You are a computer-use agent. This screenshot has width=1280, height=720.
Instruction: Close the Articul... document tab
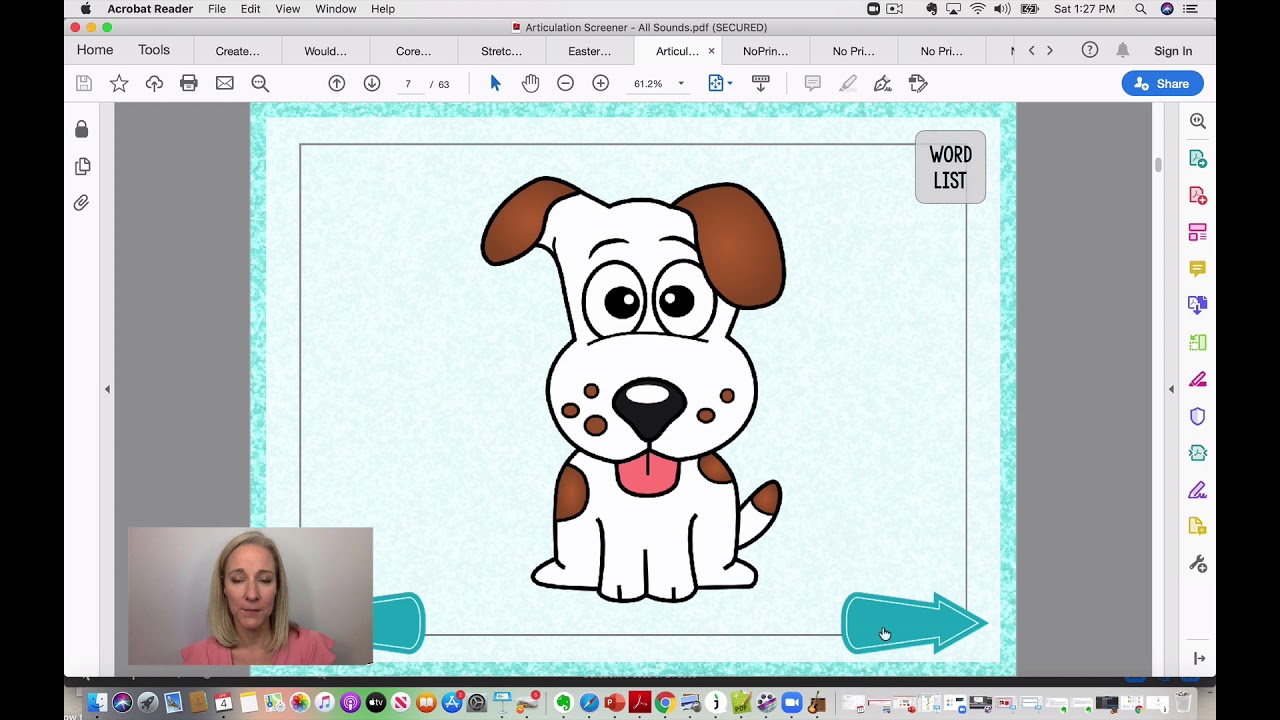712,51
